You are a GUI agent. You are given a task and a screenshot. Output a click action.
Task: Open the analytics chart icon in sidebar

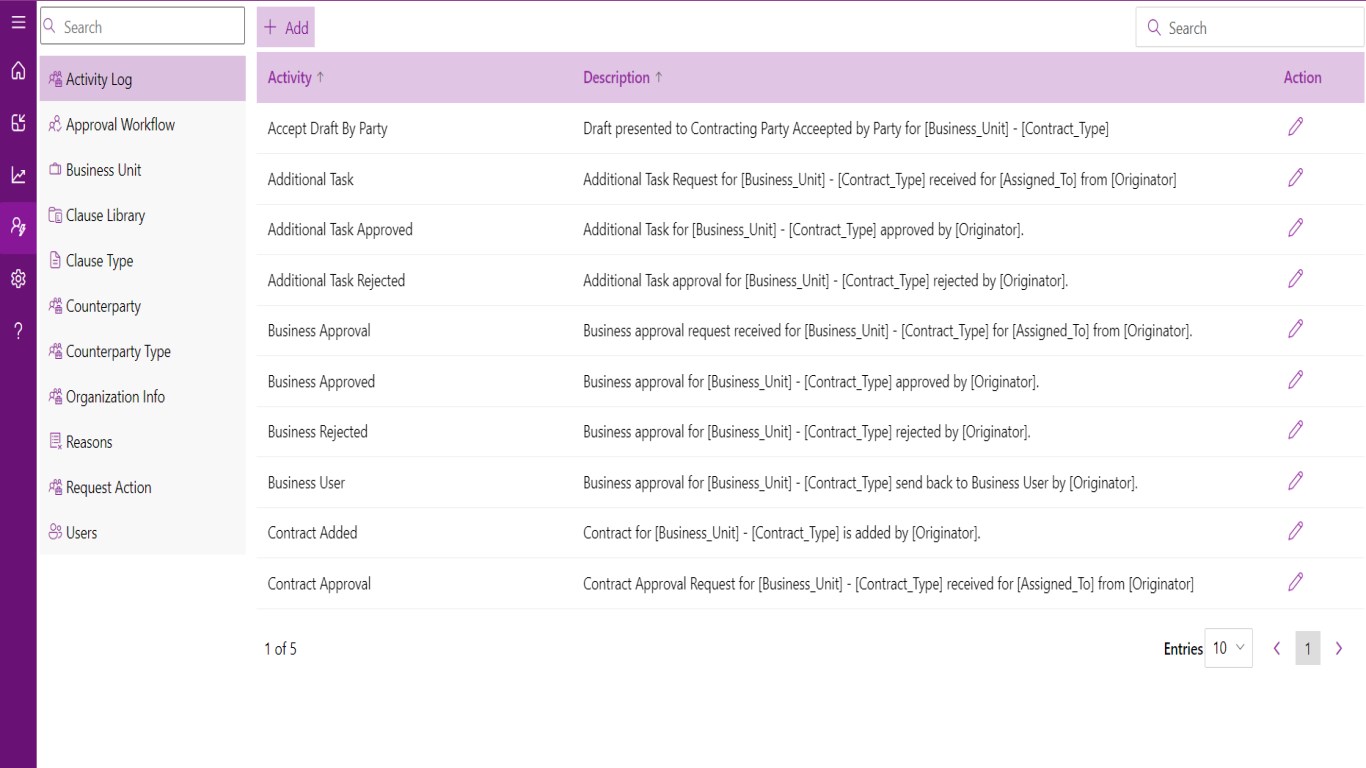18,175
